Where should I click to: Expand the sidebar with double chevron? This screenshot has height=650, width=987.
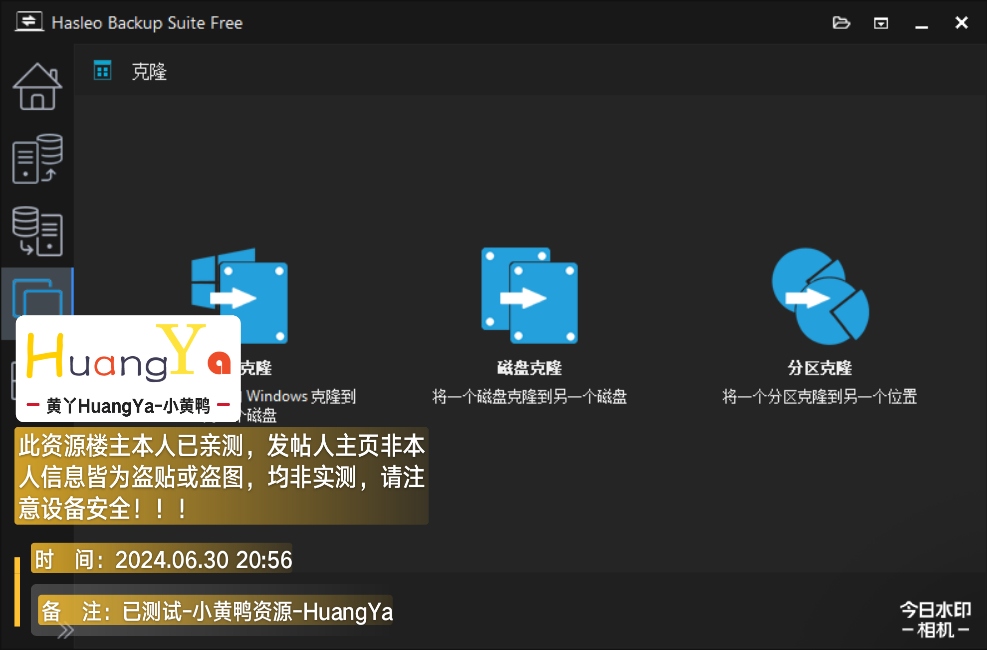[65, 630]
